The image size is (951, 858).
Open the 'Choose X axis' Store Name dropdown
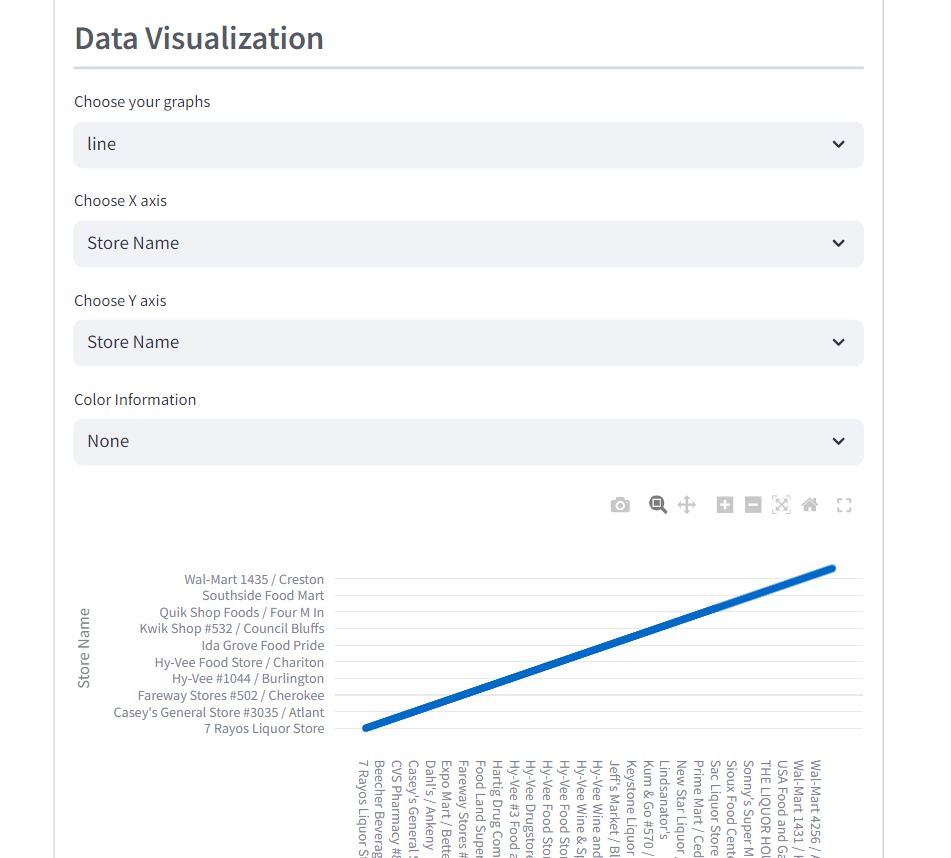[468, 244]
